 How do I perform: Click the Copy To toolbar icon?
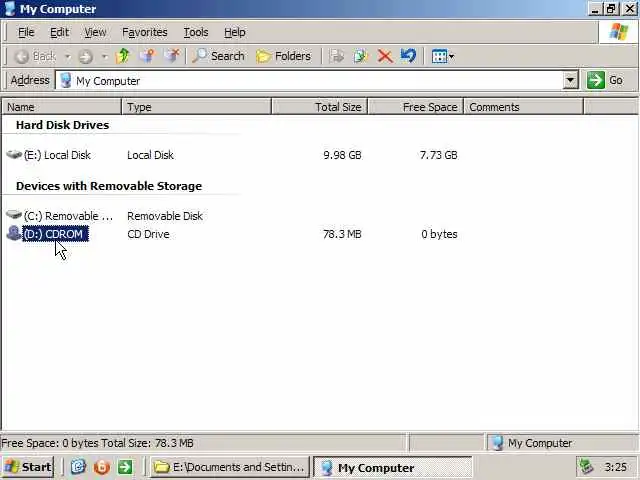[x=360, y=56]
